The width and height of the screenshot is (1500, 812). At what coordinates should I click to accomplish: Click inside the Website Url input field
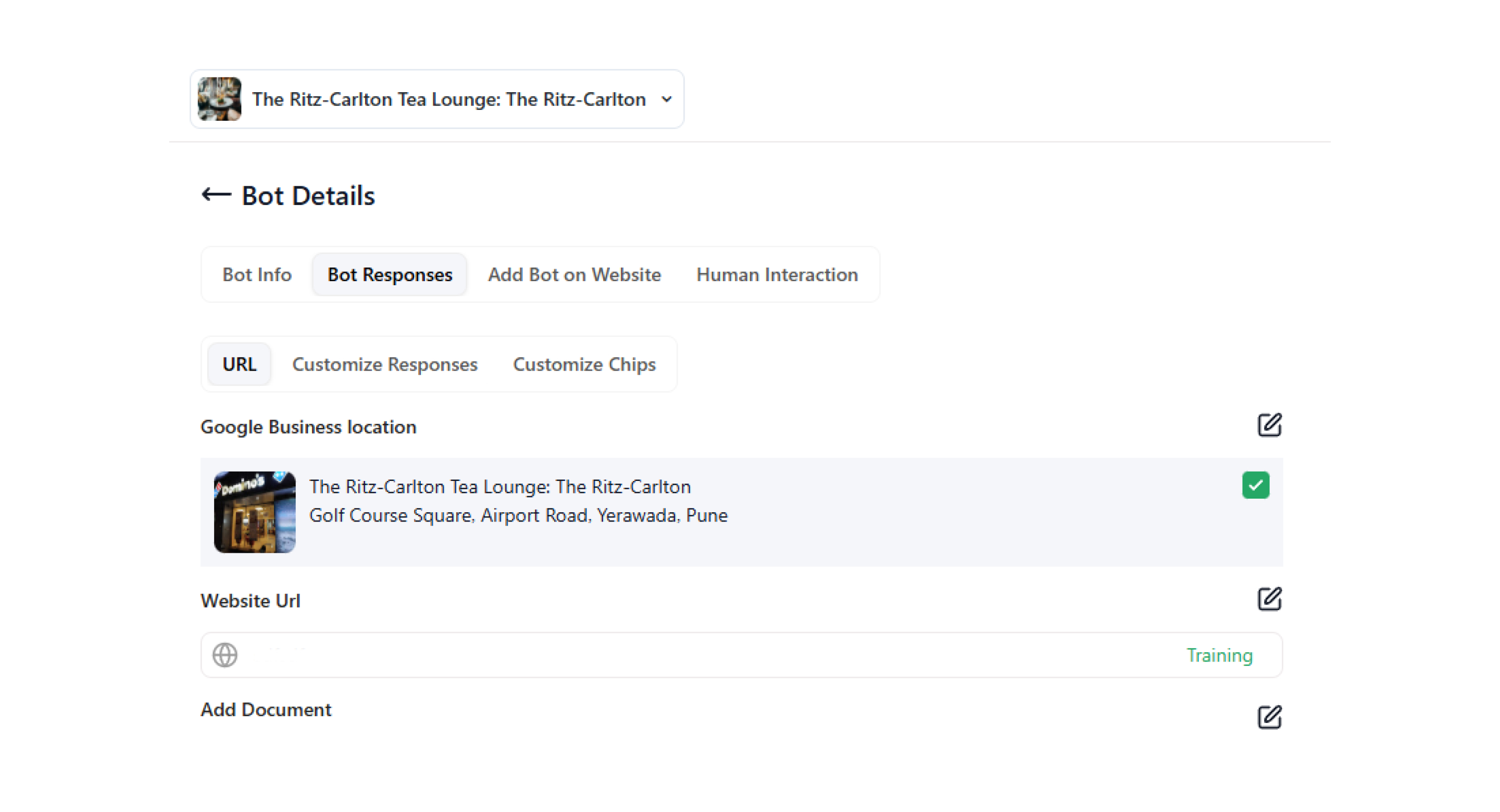pos(699,655)
